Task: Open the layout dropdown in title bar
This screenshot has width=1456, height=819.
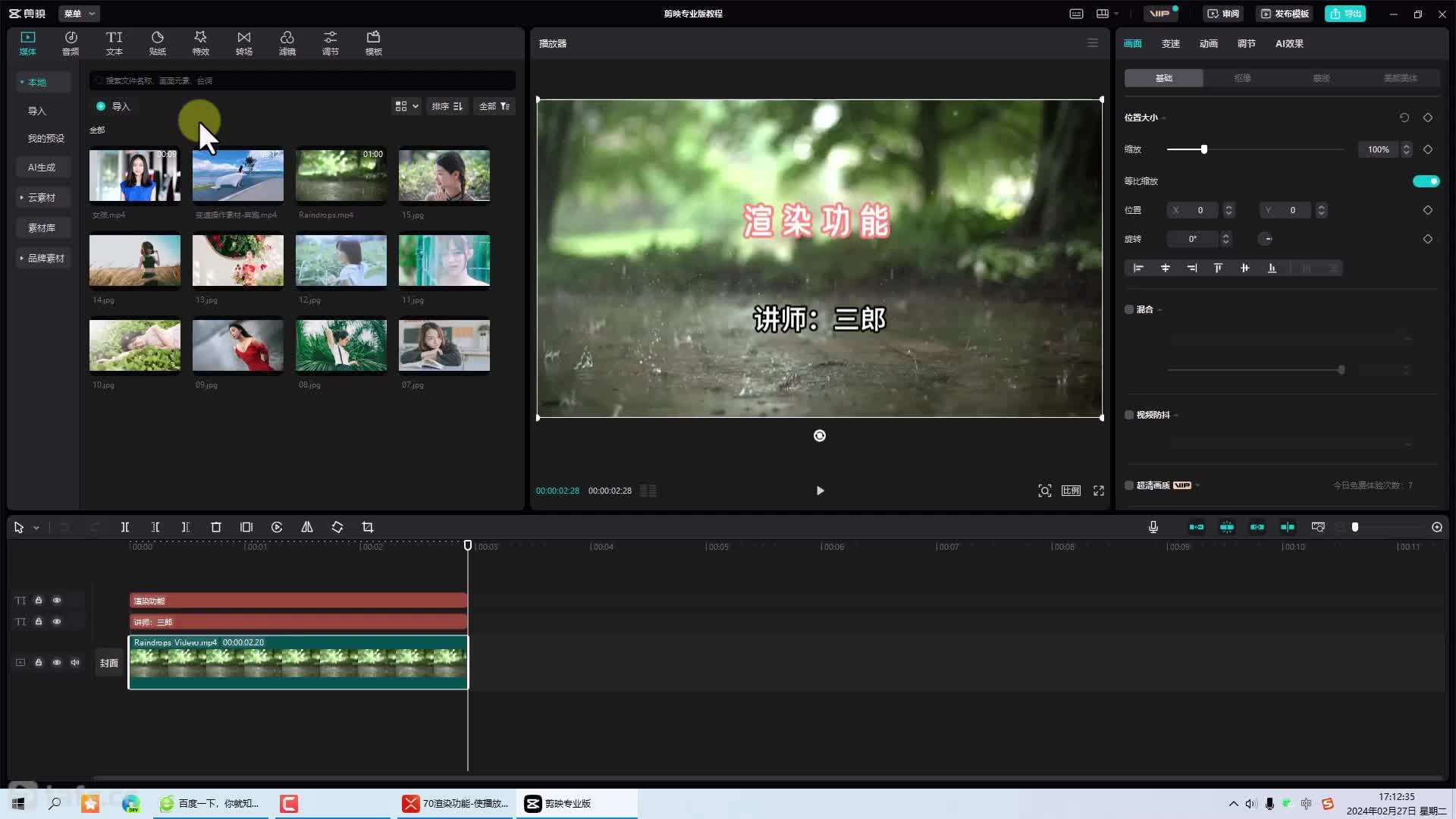Action: [1108, 14]
